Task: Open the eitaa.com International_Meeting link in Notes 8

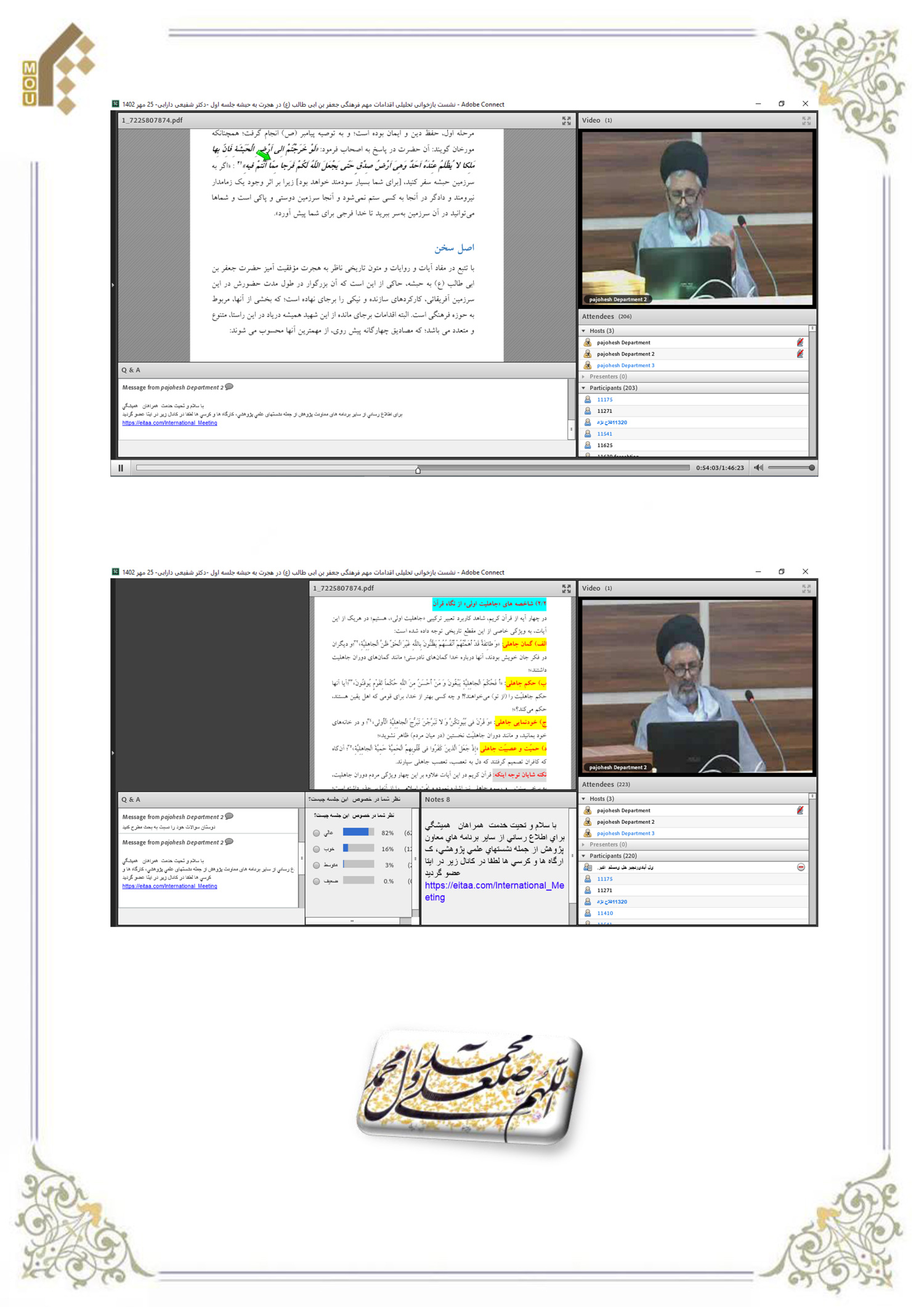Action: (495, 891)
